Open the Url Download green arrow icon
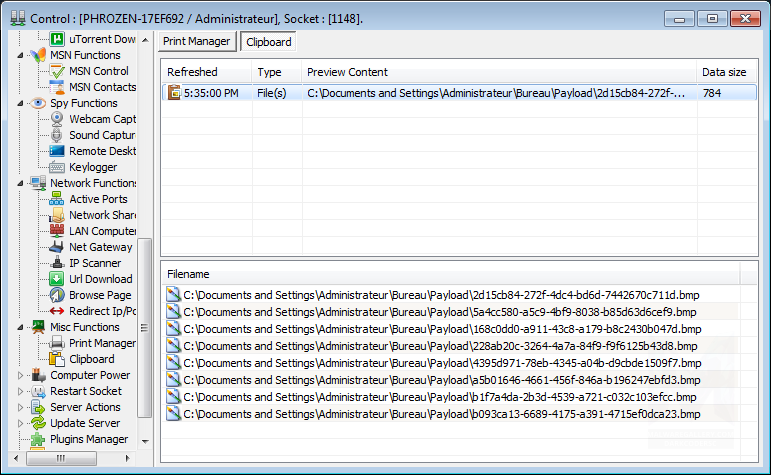 57,279
